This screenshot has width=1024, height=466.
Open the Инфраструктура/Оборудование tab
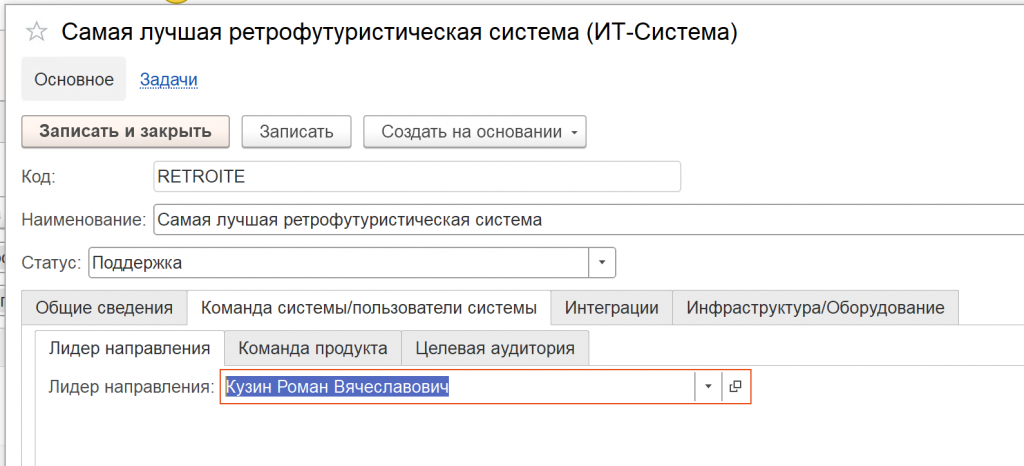[x=815, y=308]
